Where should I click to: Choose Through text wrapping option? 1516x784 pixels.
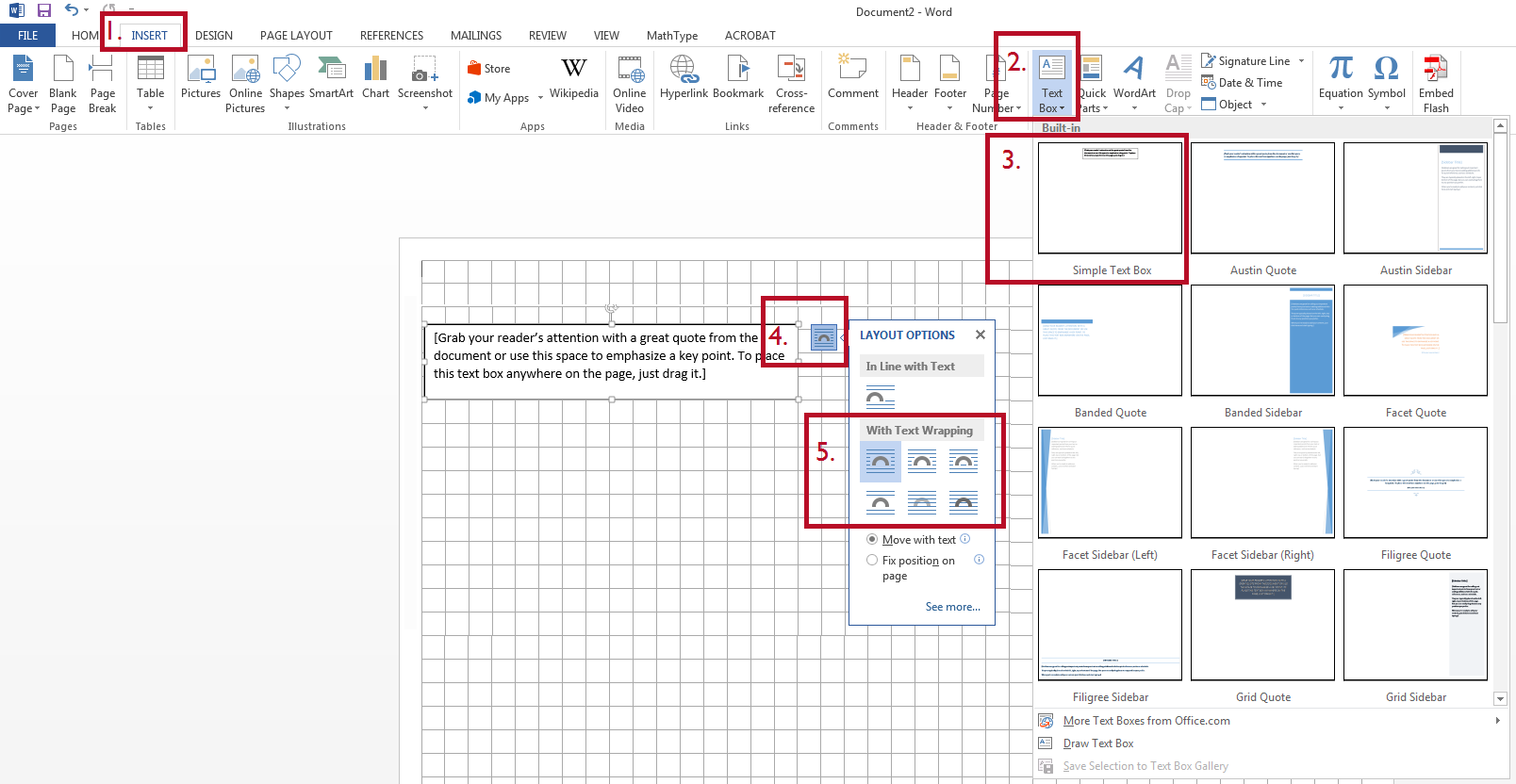click(x=964, y=462)
